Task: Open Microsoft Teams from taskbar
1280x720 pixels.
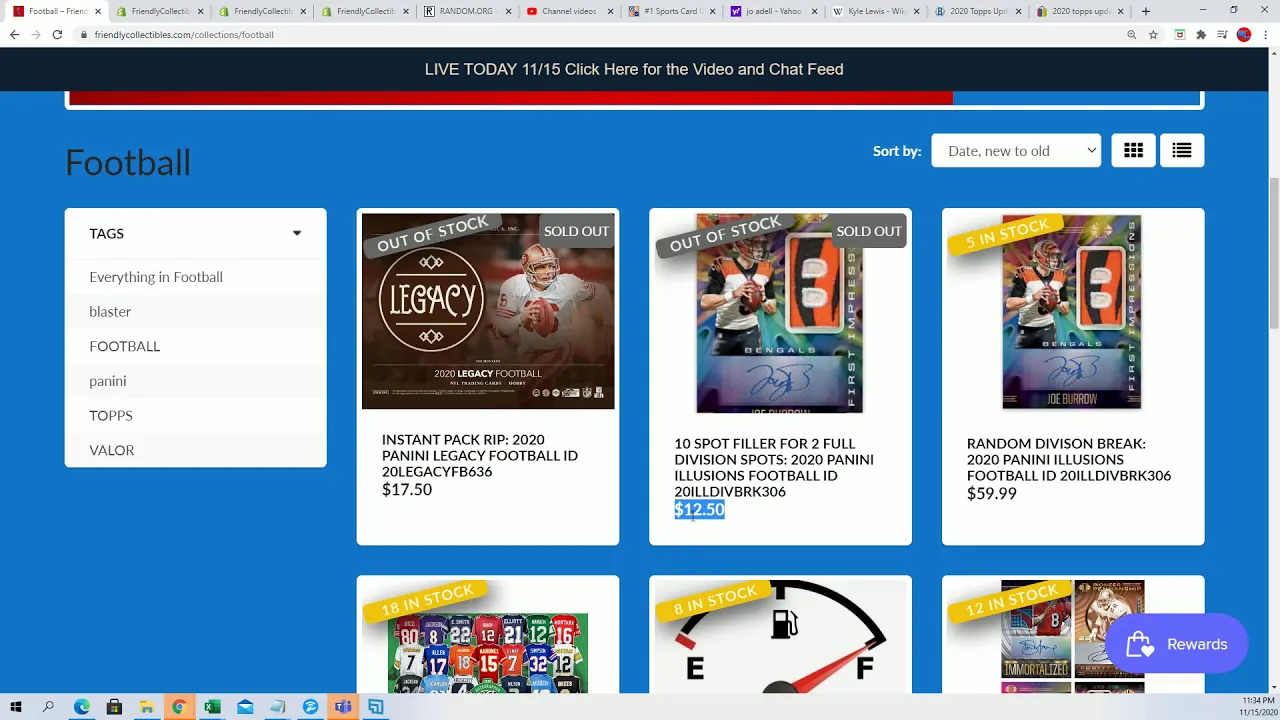Action: tap(343, 707)
